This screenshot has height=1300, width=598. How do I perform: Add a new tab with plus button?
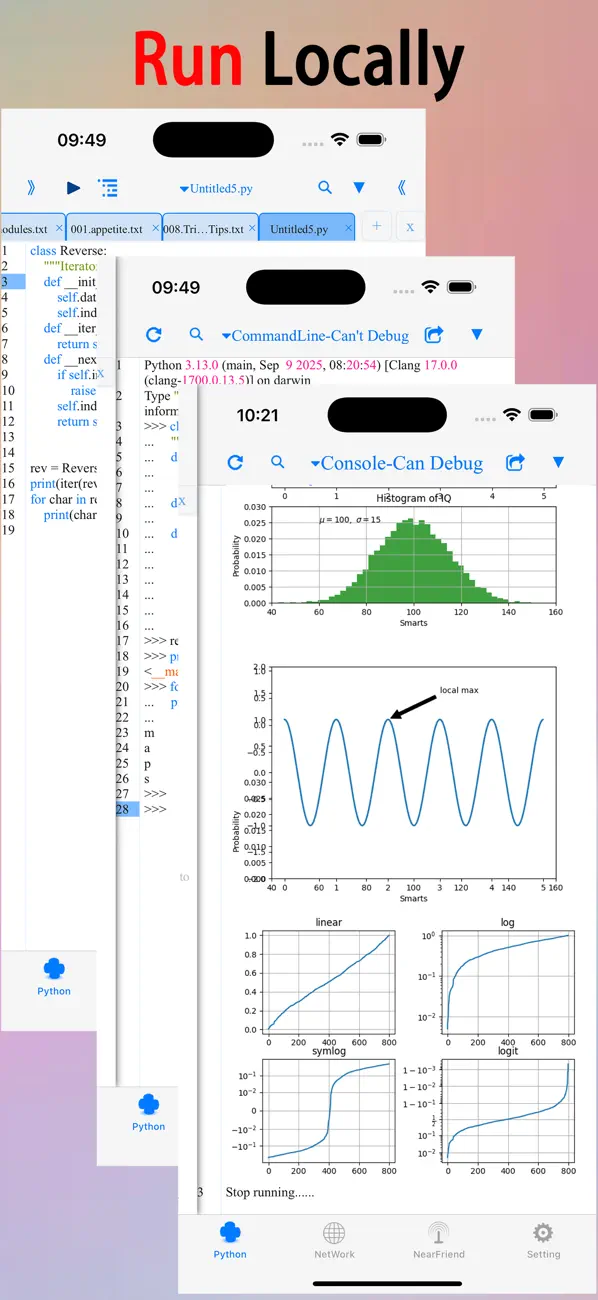click(376, 227)
